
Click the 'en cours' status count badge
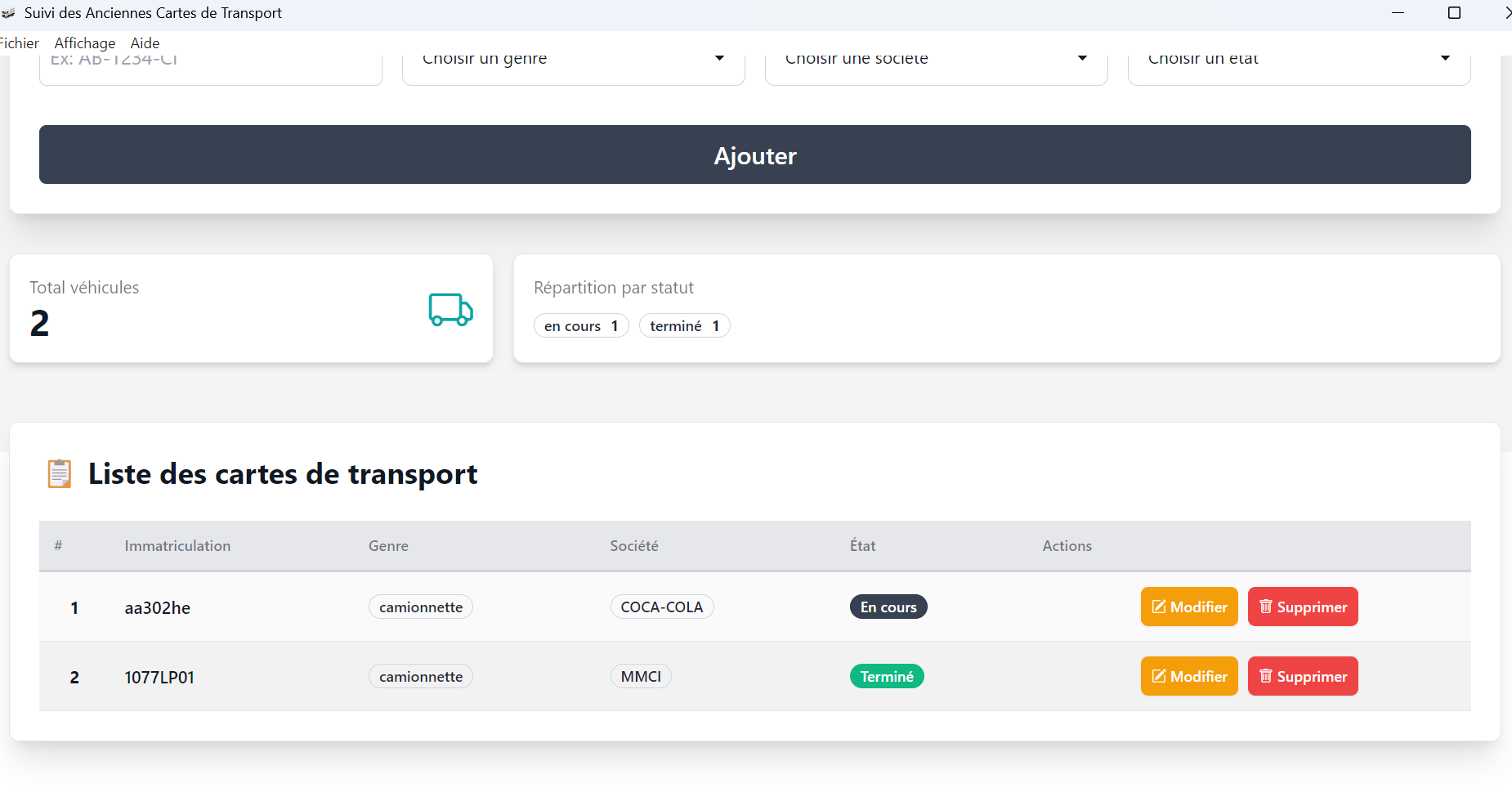click(581, 325)
